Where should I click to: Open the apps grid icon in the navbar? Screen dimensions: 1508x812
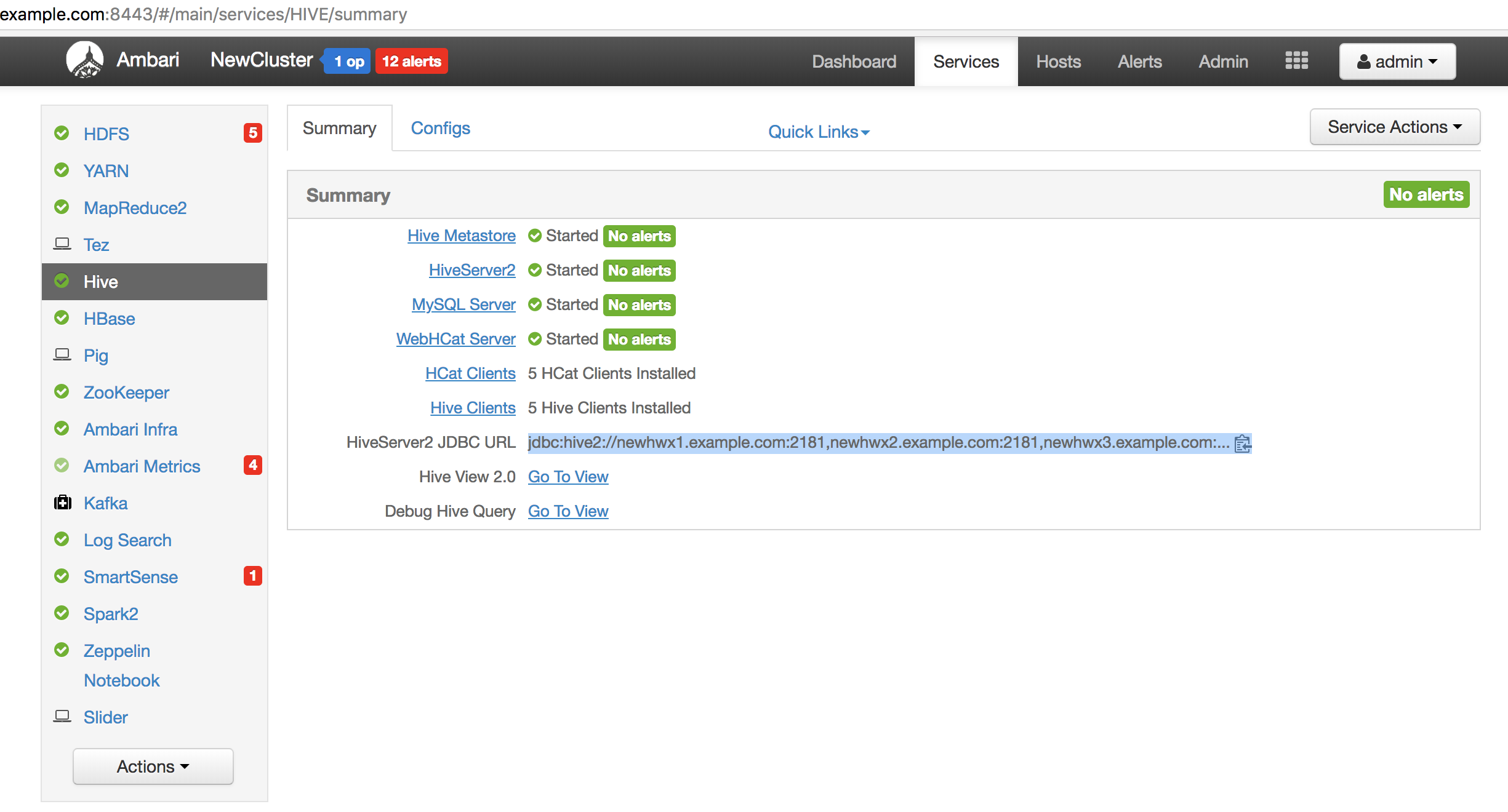pyautogui.click(x=1296, y=60)
